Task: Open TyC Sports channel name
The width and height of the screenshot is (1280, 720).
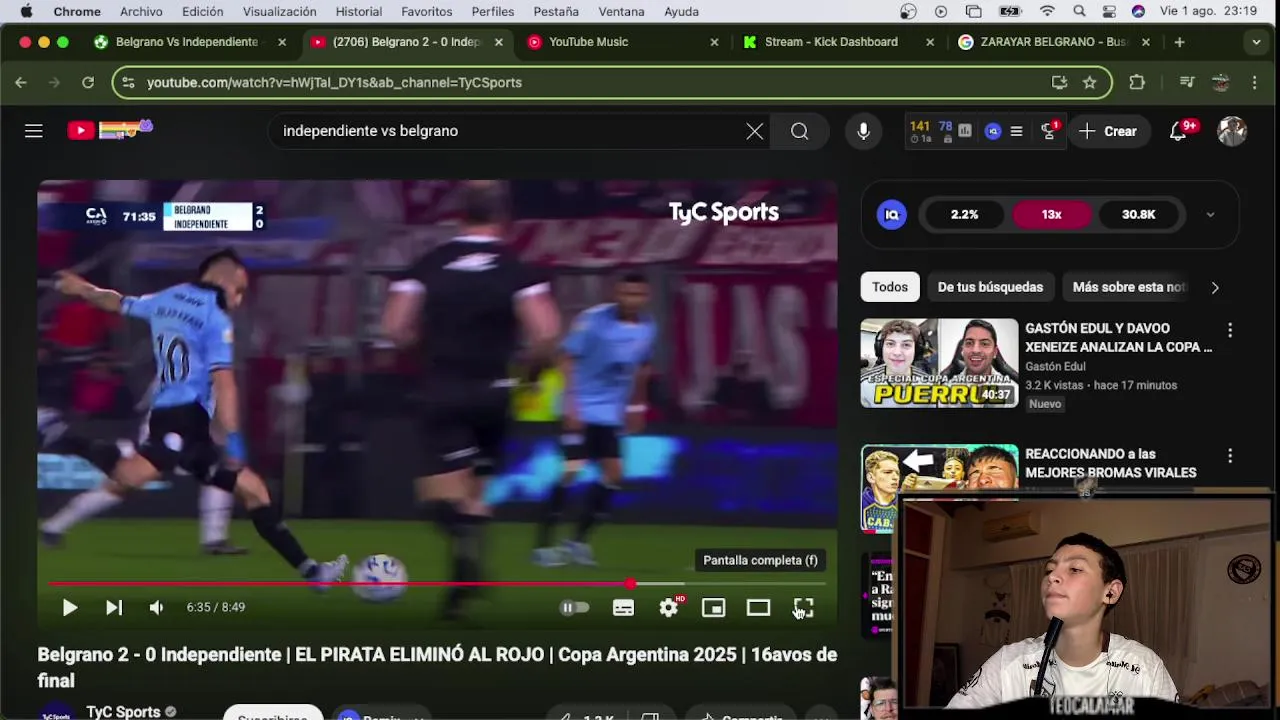Action: (x=123, y=712)
